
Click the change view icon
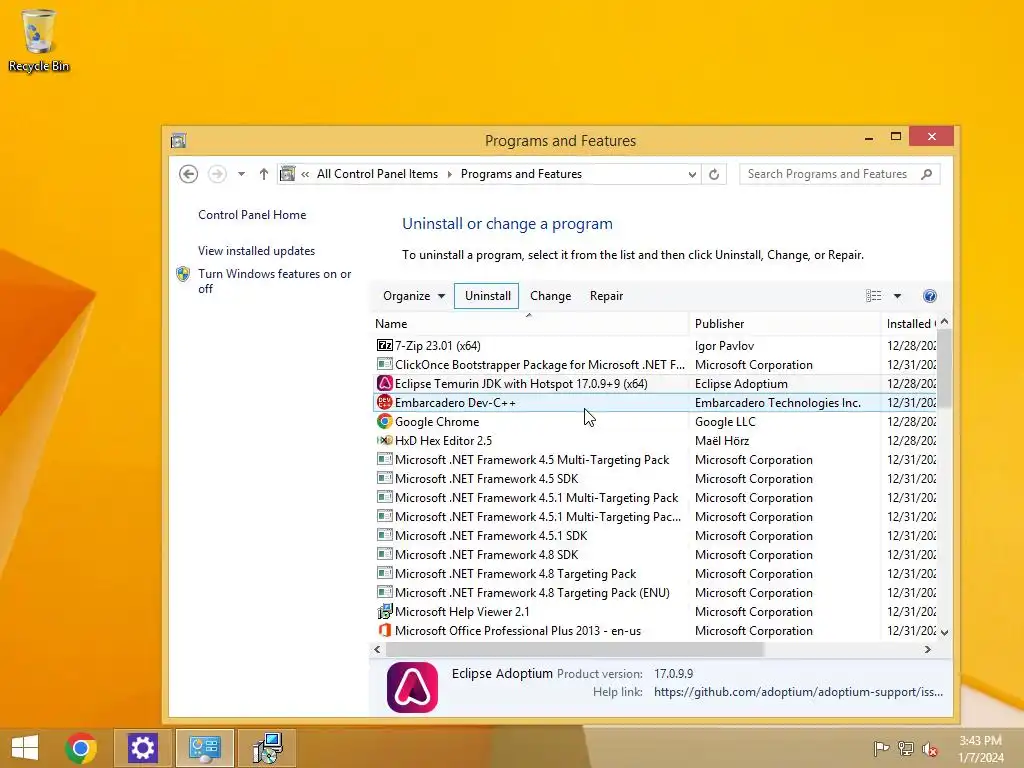click(x=873, y=296)
